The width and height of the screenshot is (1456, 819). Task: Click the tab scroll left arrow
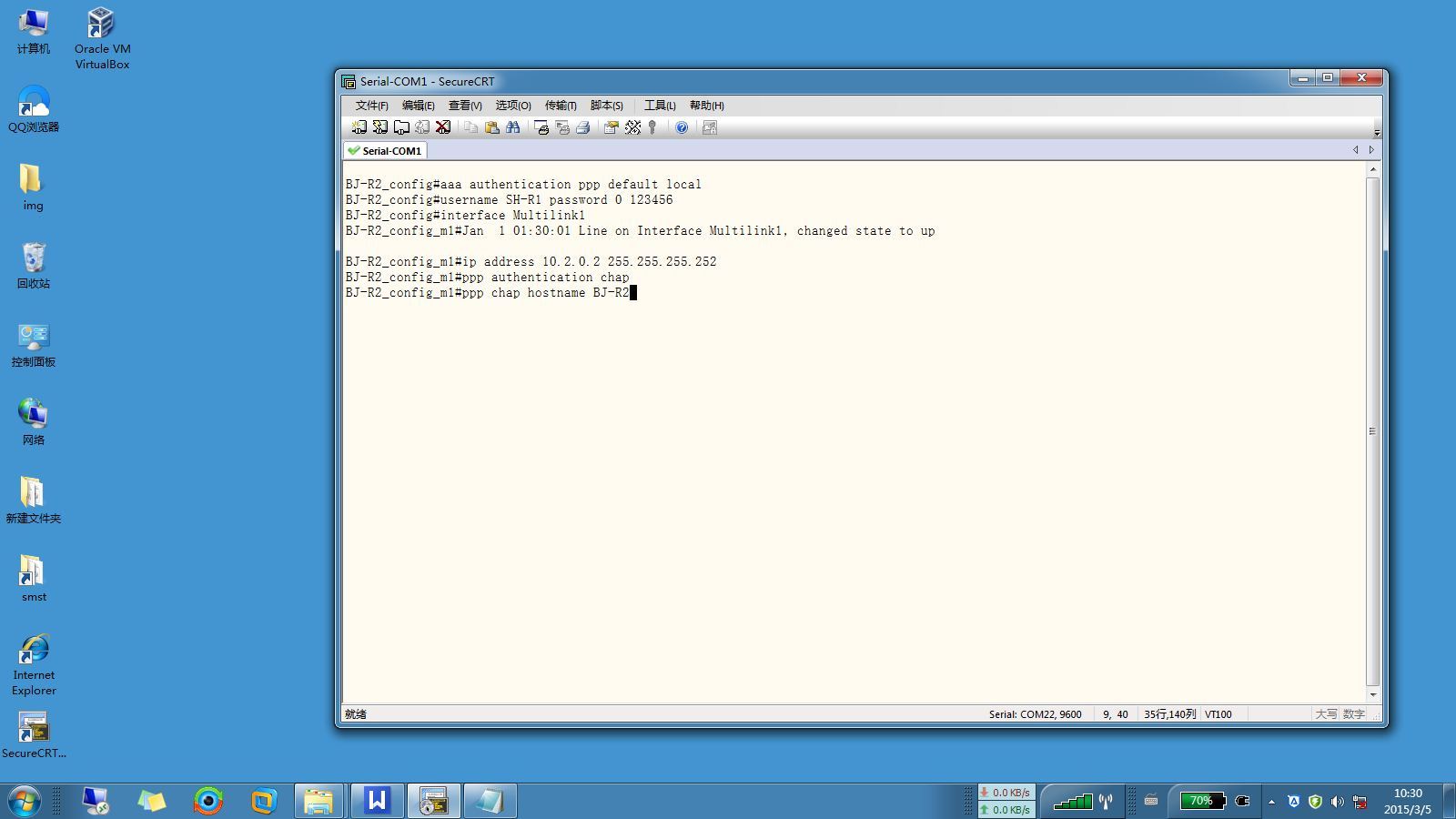click(1356, 150)
